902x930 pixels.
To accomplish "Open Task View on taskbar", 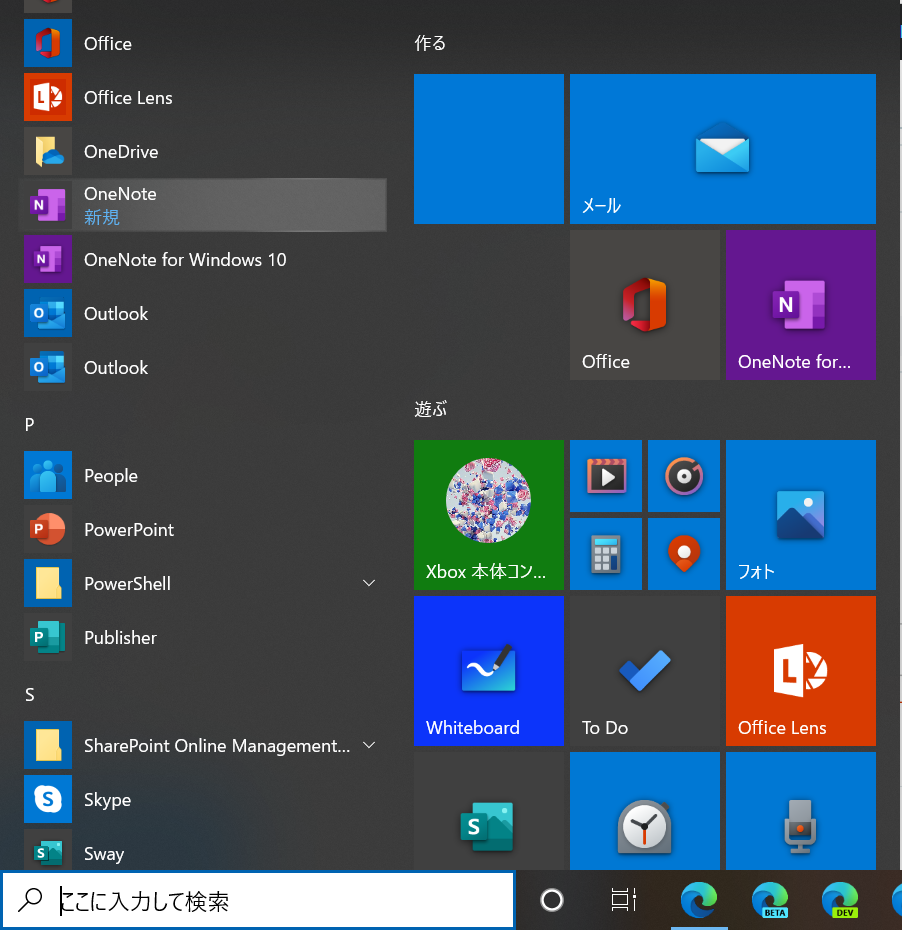I will click(x=624, y=900).
